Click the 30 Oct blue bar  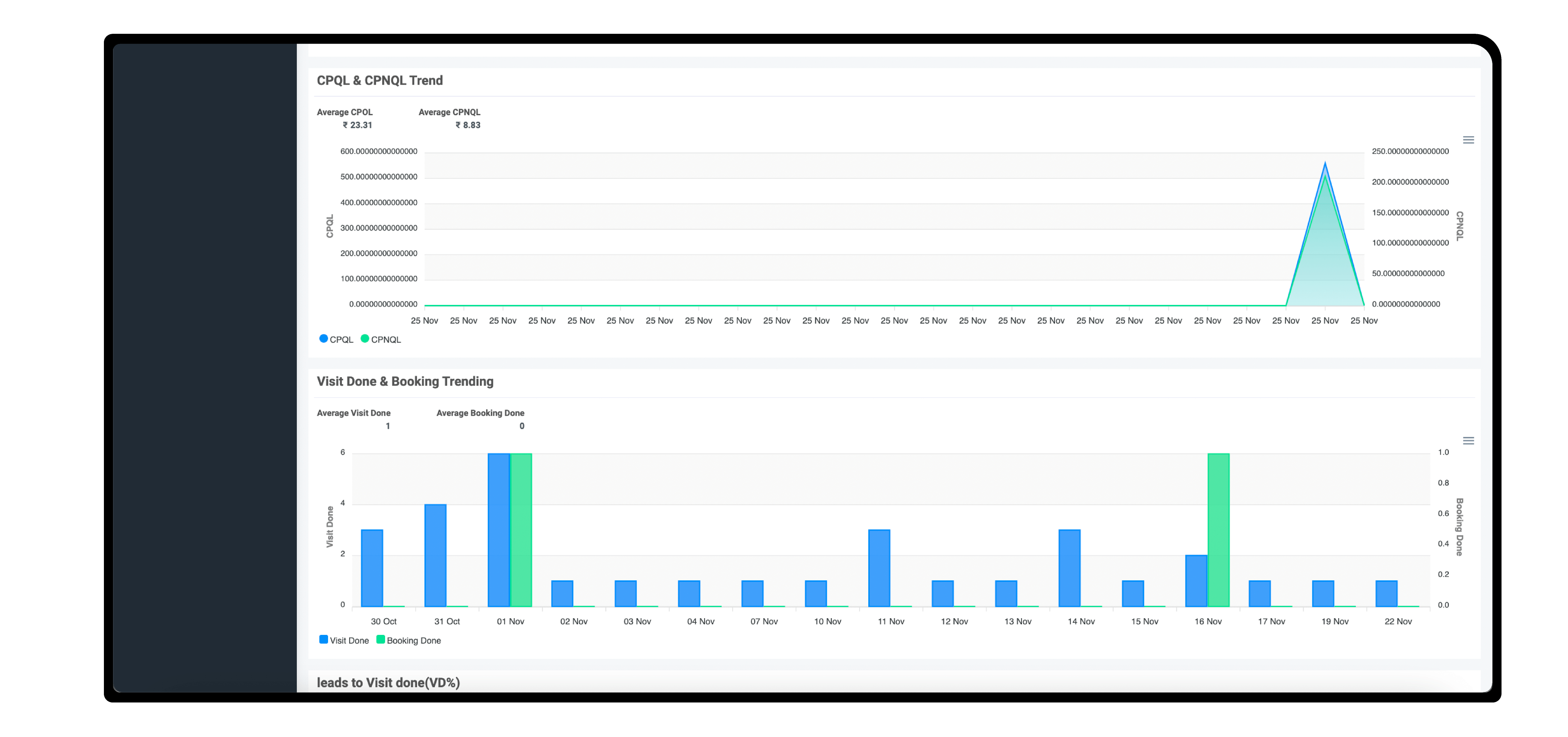pos(372,568)
